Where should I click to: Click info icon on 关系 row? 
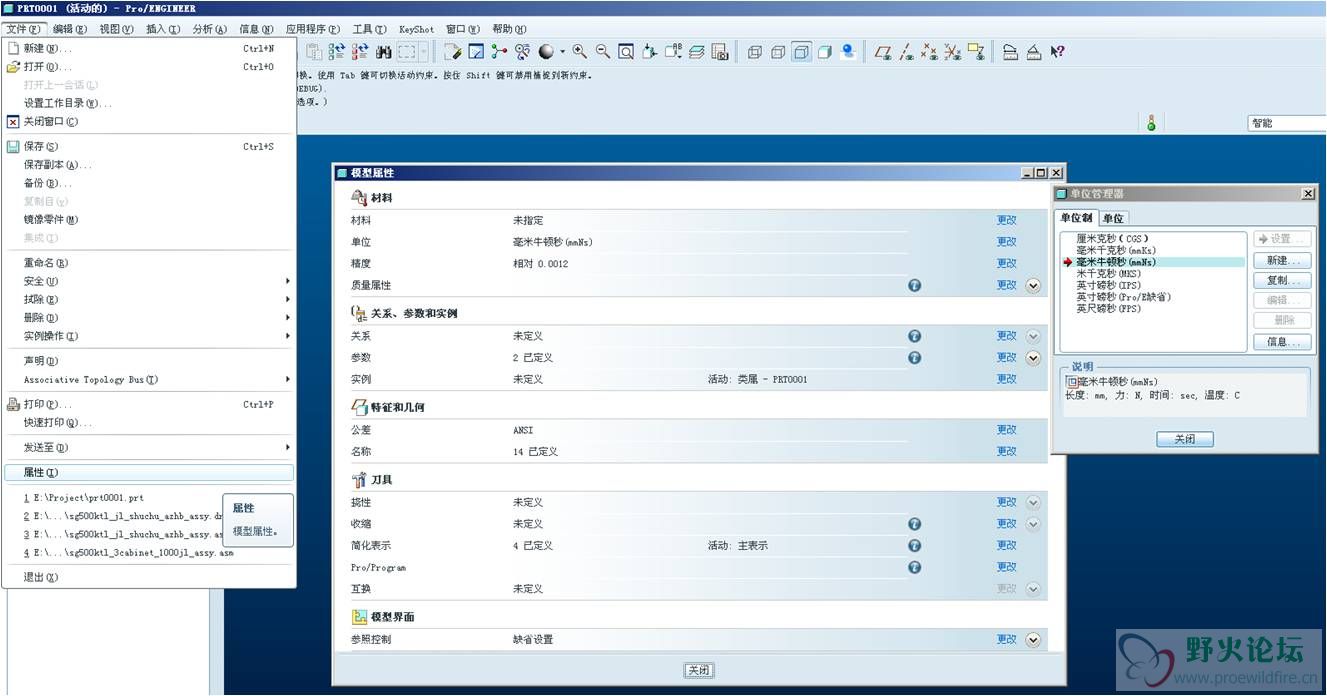click(x=914, y=336)
